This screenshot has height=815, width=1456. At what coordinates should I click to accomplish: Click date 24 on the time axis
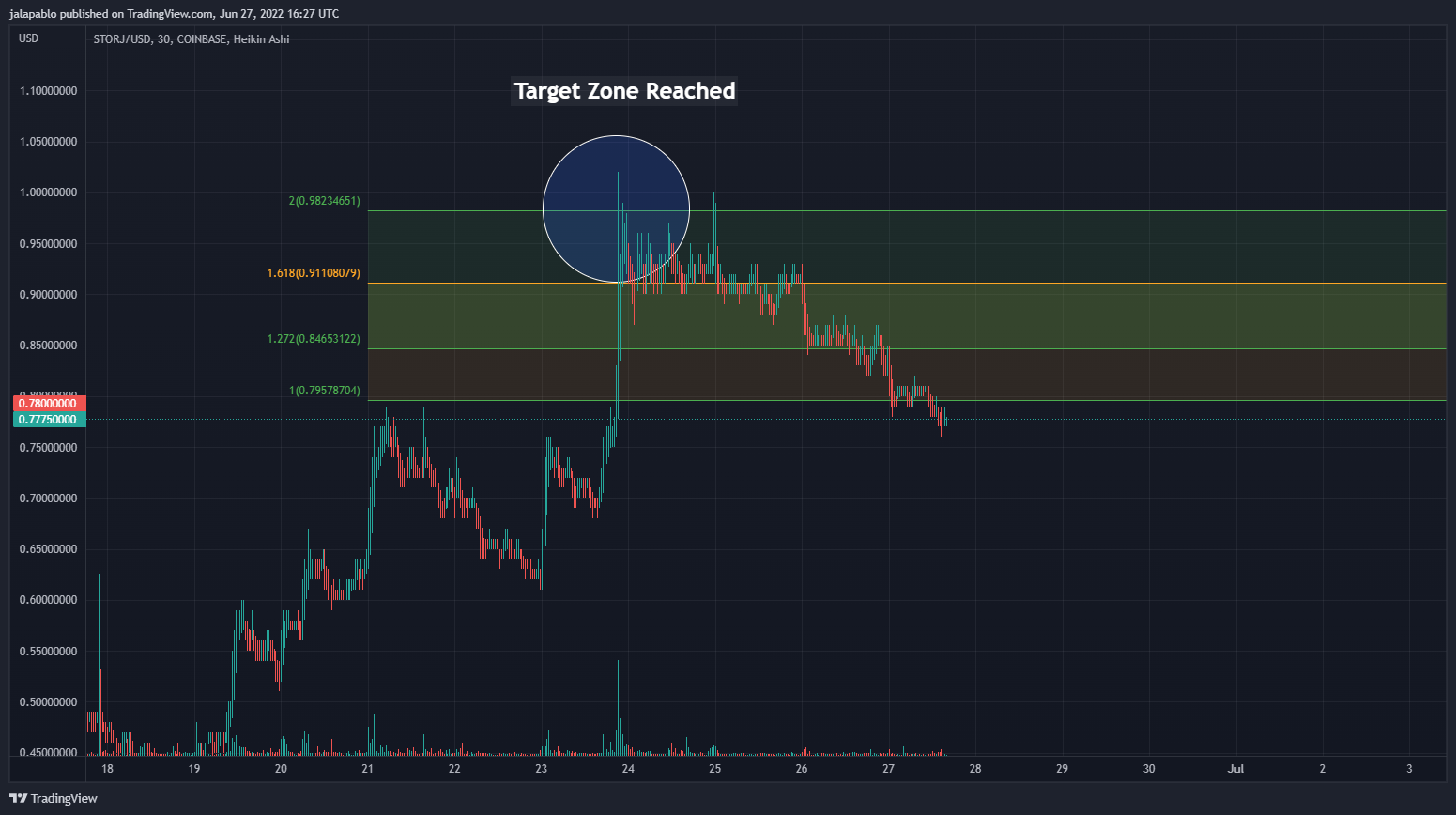coord(628,769)
